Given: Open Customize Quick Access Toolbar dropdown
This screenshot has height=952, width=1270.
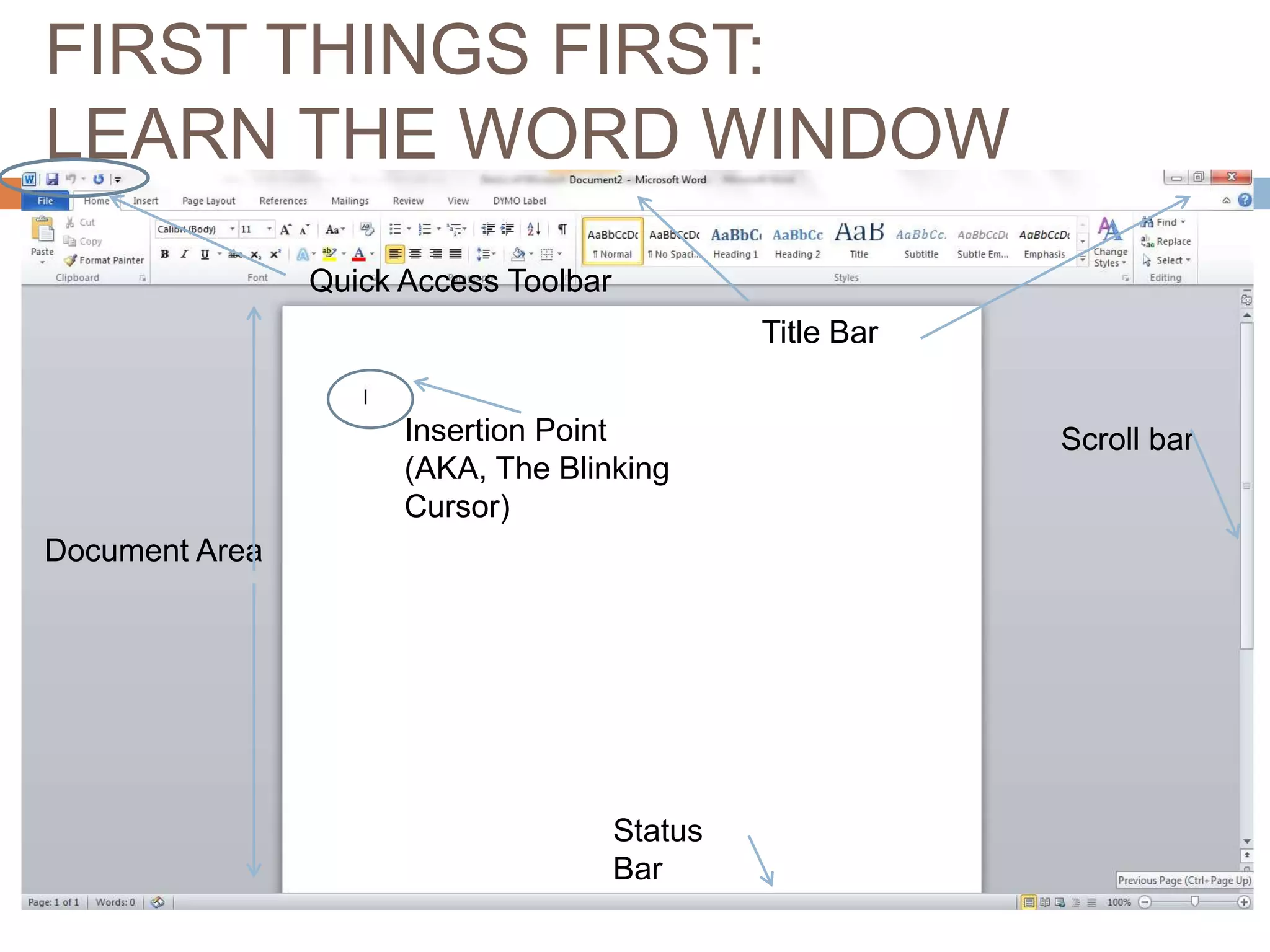Looking at the screenshot, I should (118, 180).
